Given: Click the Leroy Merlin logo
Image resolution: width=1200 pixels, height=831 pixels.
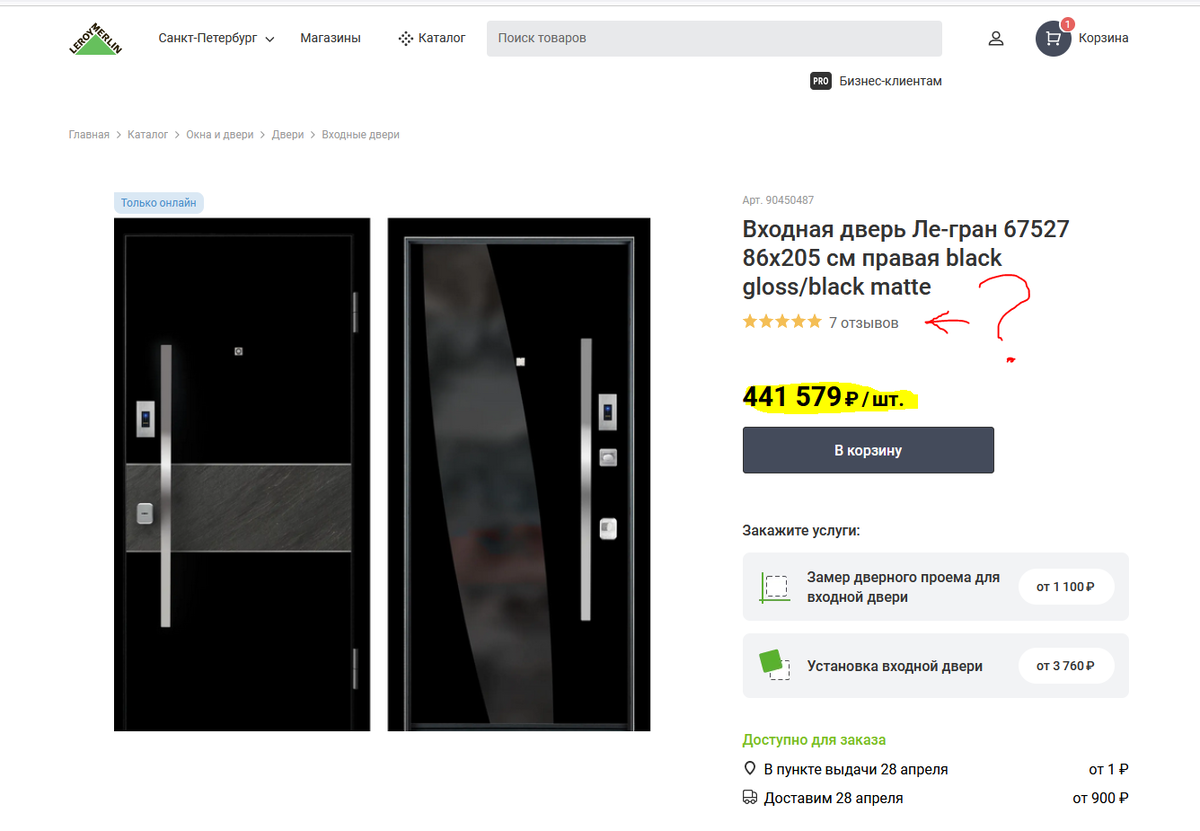Looking at the screenshot, I should (x=95, y=39).
